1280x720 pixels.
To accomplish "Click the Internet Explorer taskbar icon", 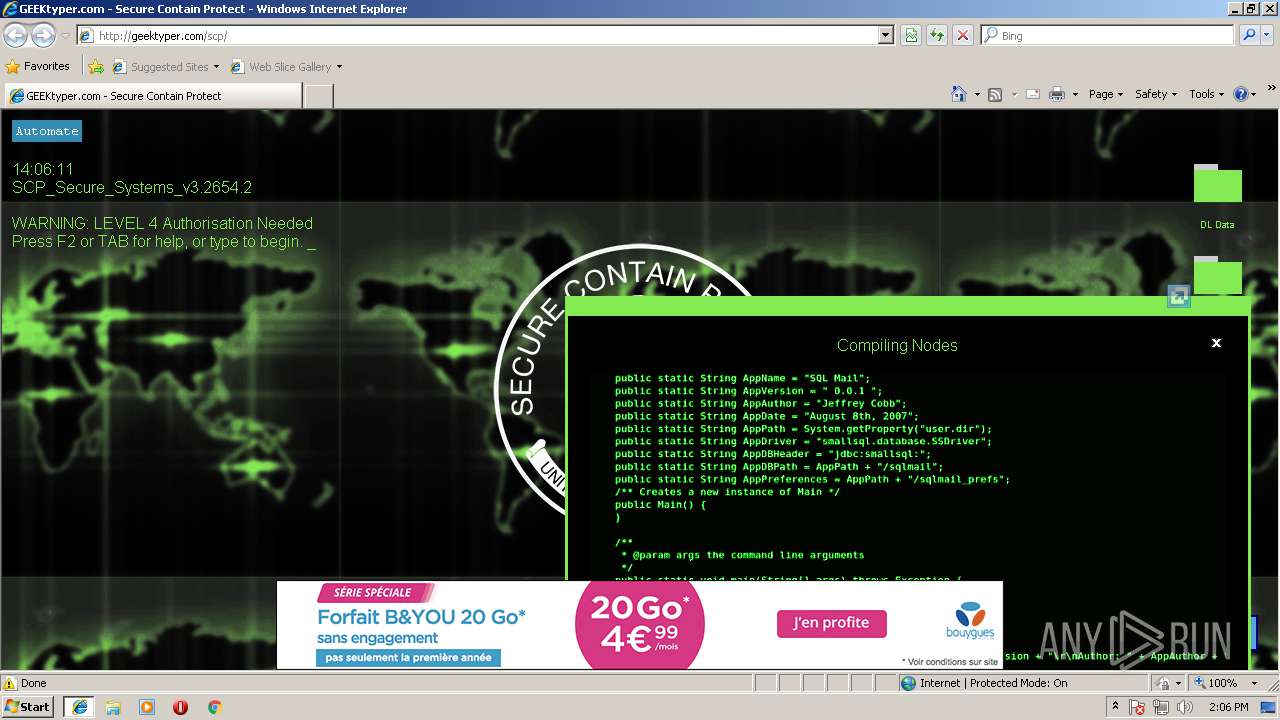I will tap(79, 707).
